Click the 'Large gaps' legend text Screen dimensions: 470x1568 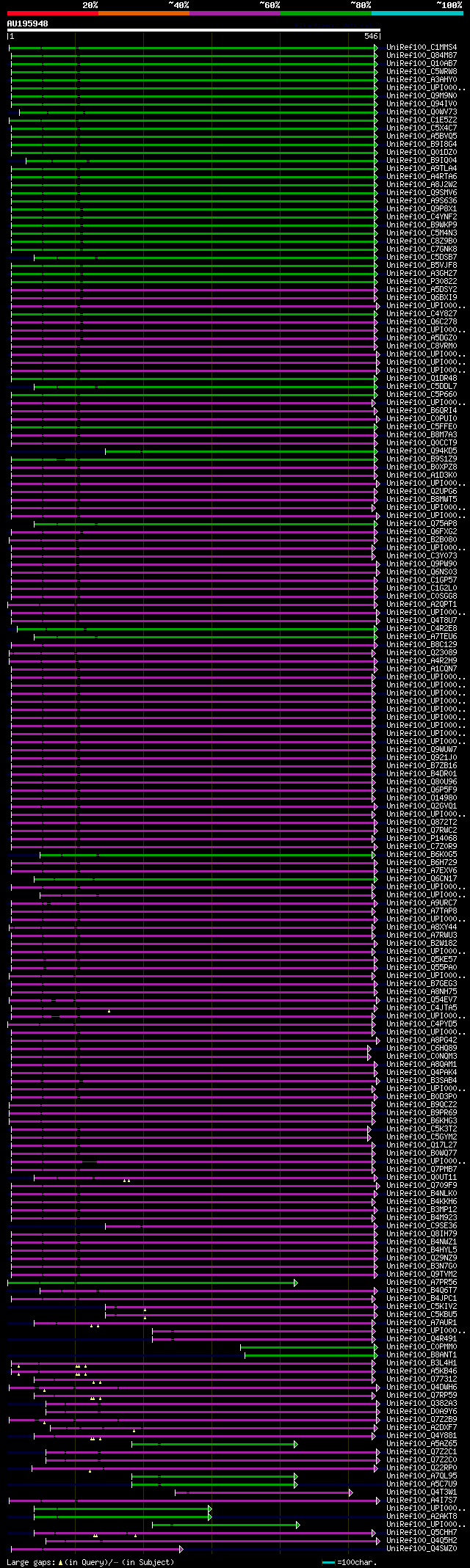(31, 1563)
